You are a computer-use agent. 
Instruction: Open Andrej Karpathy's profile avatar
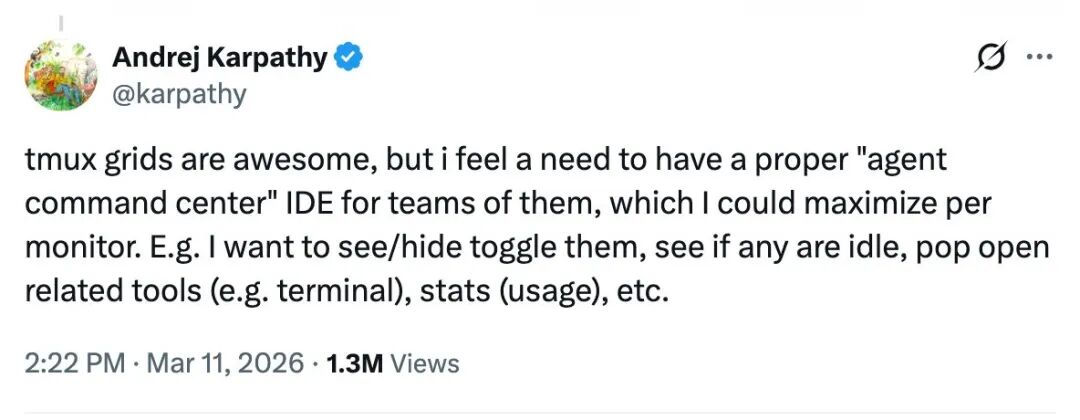tap(62, 75)
